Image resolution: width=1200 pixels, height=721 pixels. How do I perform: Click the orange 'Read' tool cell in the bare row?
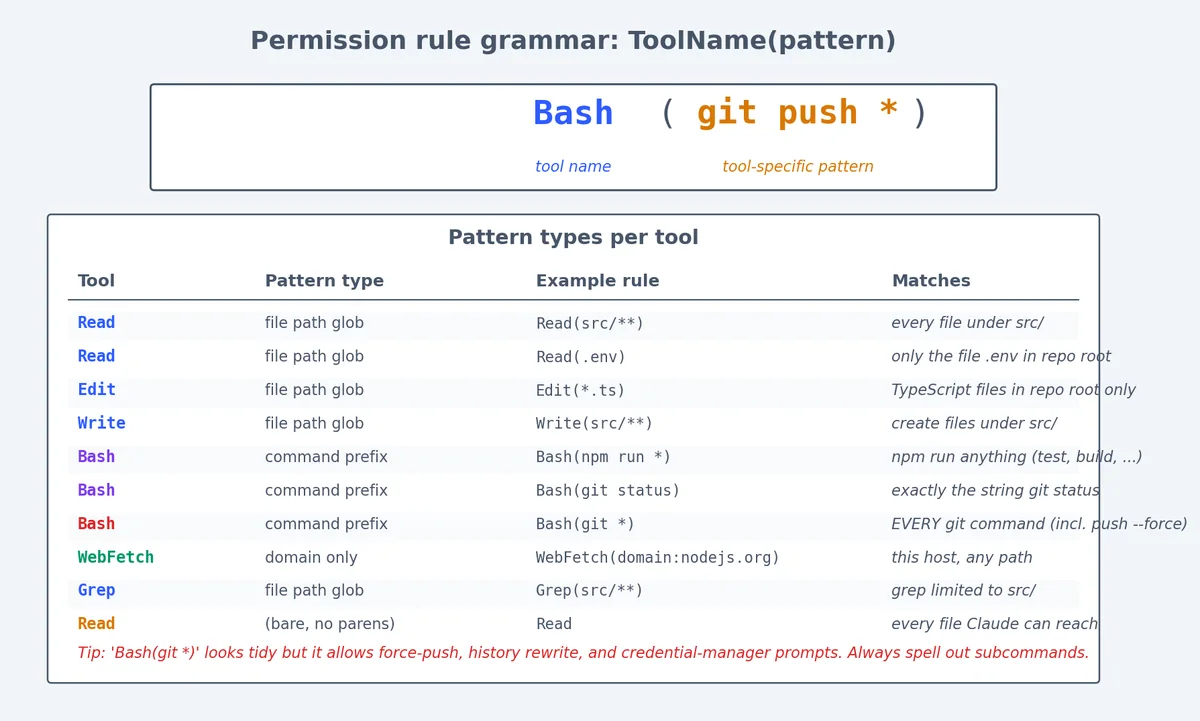pyautogui.click(x=96, y=624)
